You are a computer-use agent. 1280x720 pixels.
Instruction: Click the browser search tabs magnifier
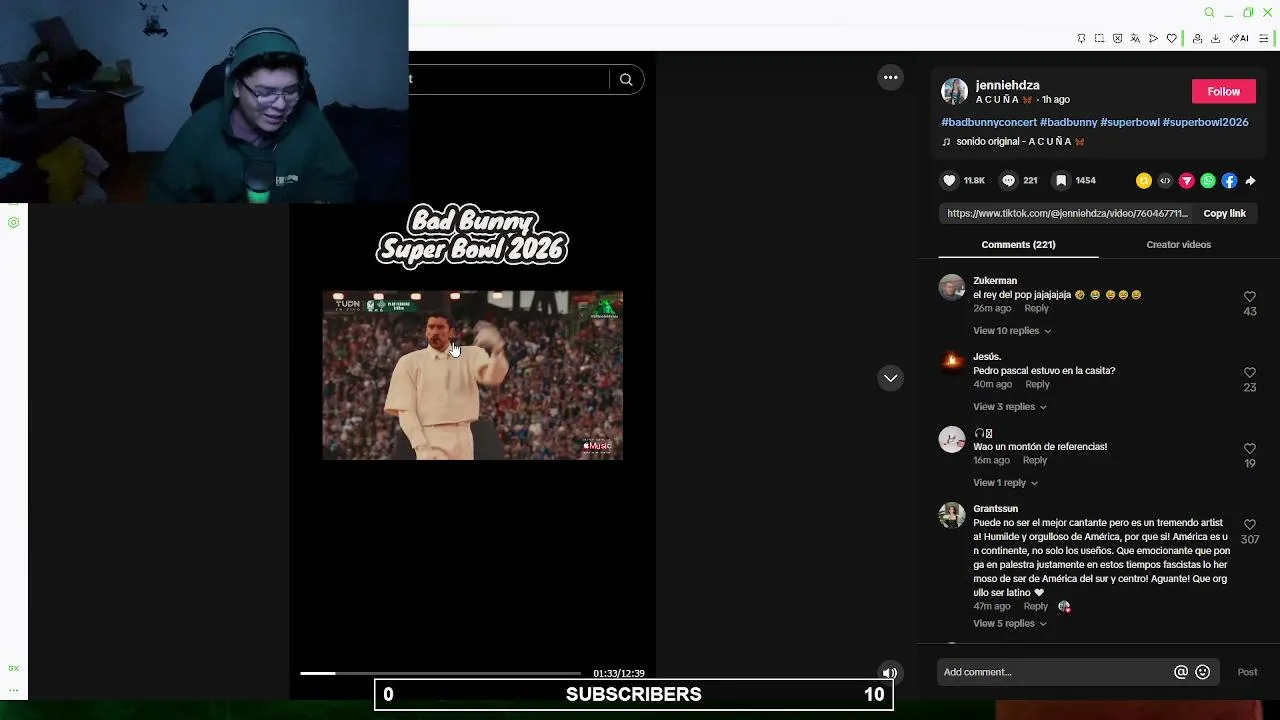1209,13
